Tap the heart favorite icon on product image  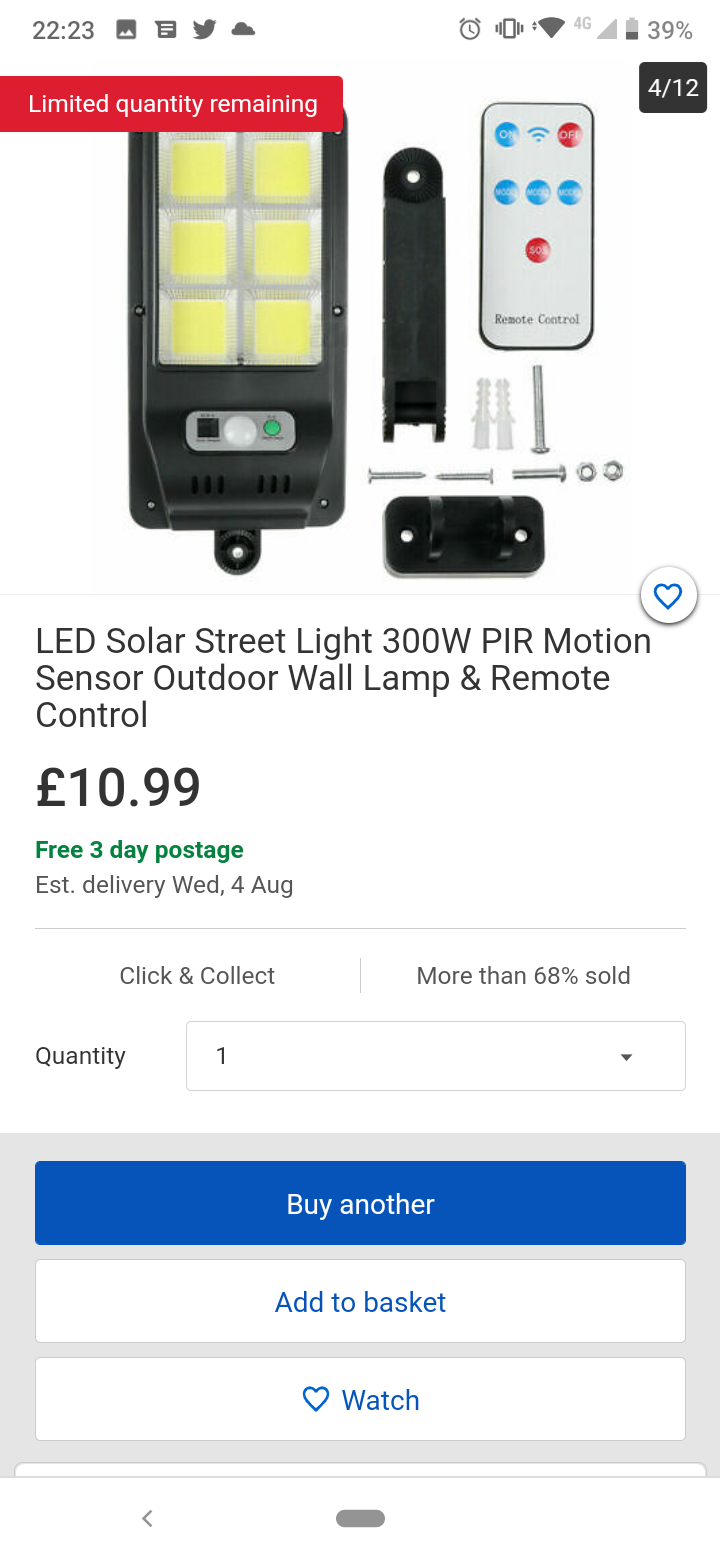tap(668, 597)
